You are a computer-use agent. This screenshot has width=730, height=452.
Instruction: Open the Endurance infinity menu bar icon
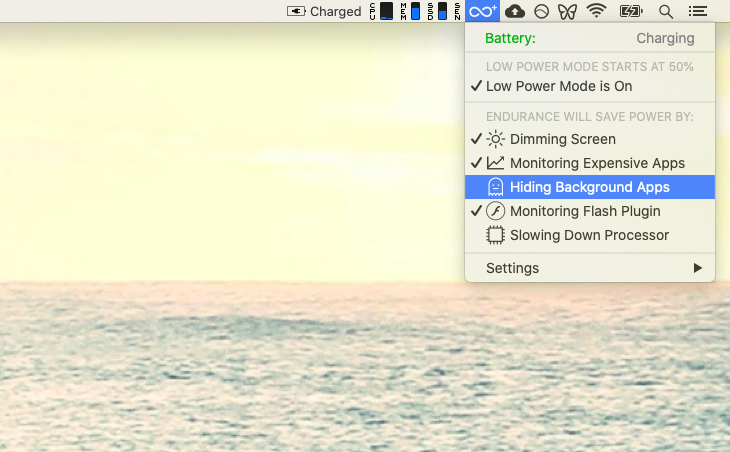point(482,11)
